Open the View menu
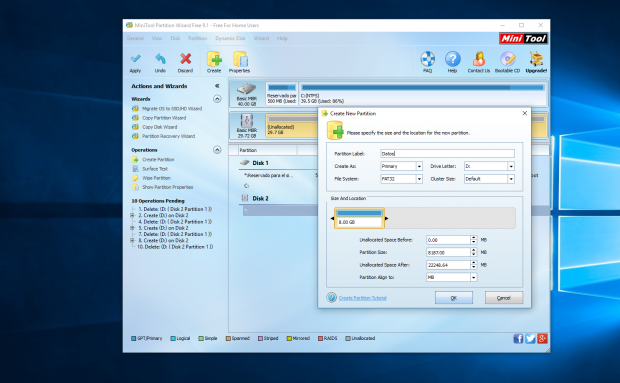Screen dimensions: 620x383 click(157, 38)
